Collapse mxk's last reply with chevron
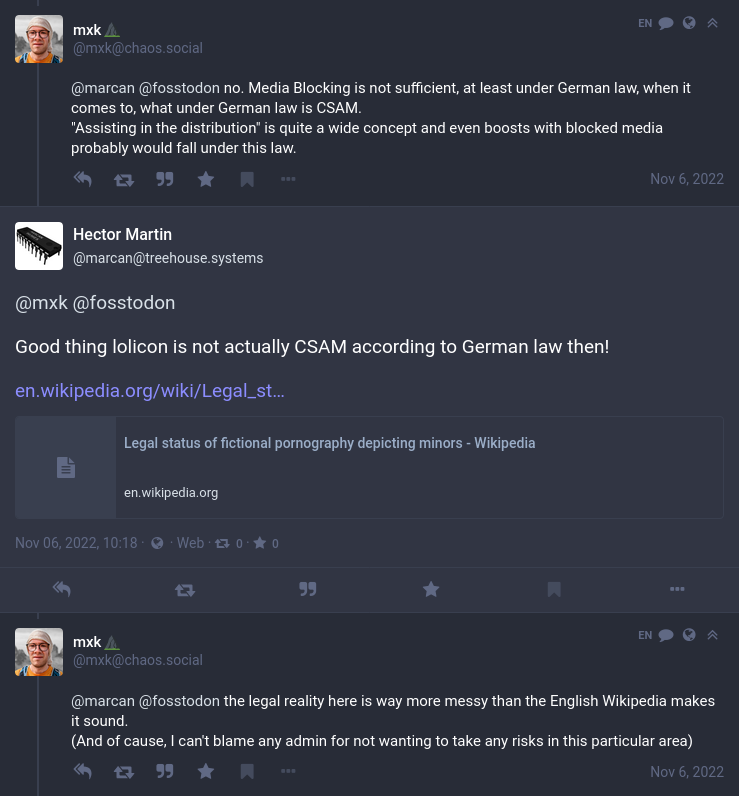Screen dimensions: 739x796 tap(713, 635)
